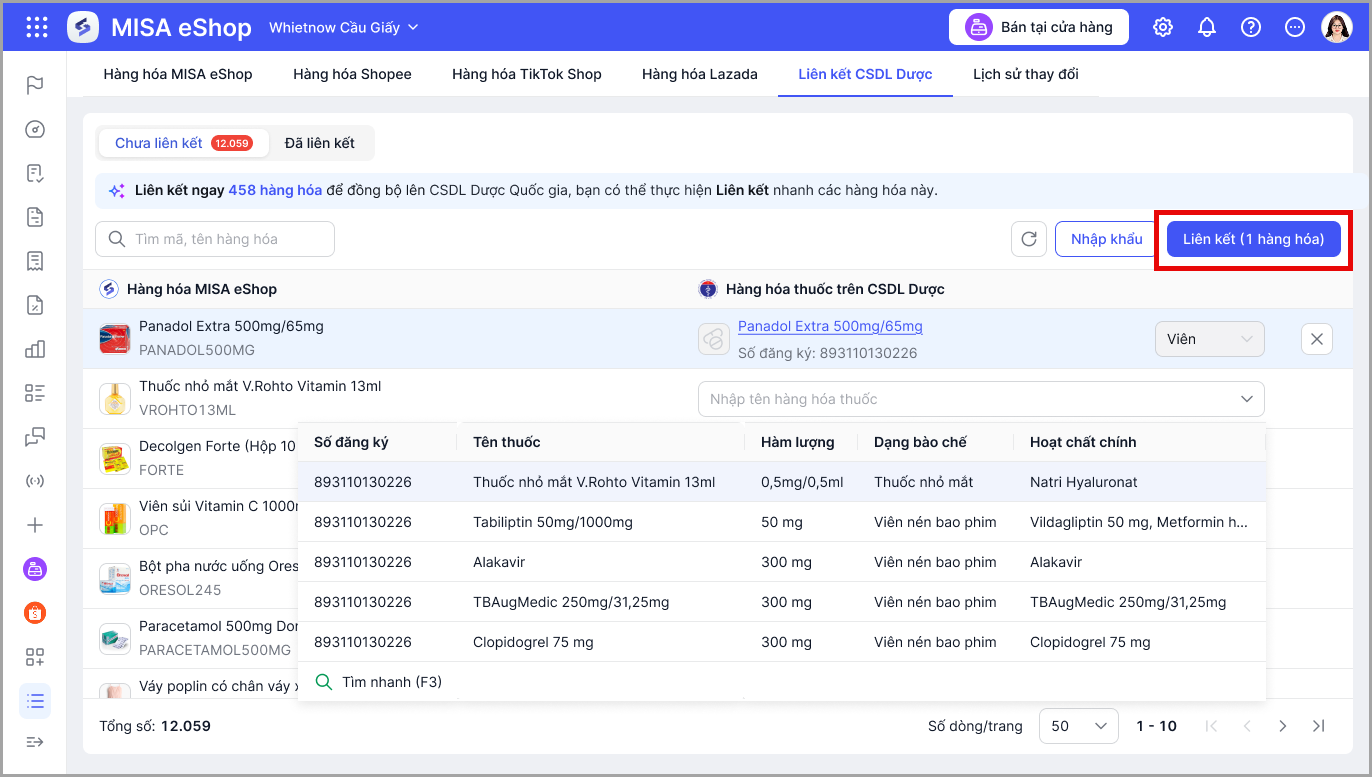Viewport: 1372px width, 777px height.
Task: Refresh the list with the reload icon
Action: pyautogui.click(x=1029, y=239)
